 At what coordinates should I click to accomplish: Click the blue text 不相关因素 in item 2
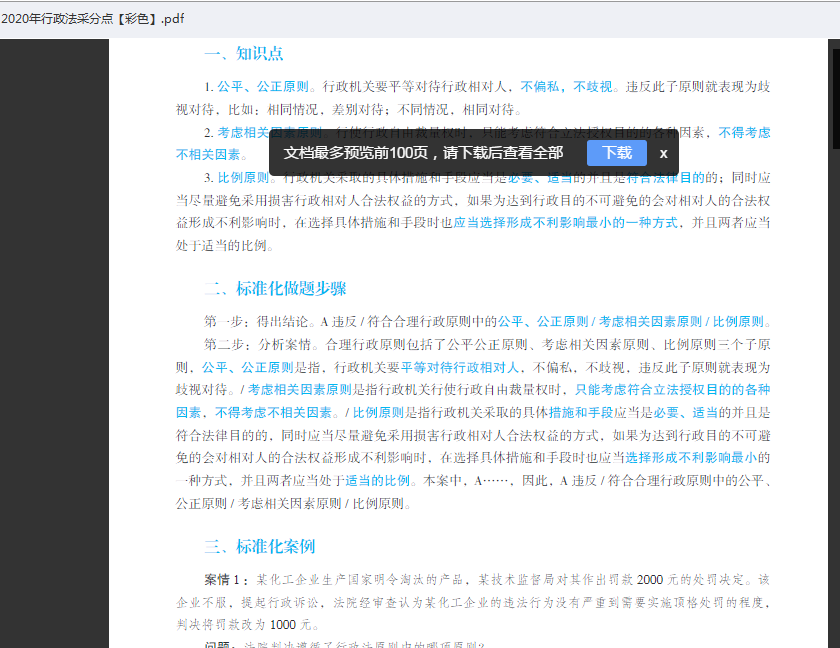click(x=208, y=155)
